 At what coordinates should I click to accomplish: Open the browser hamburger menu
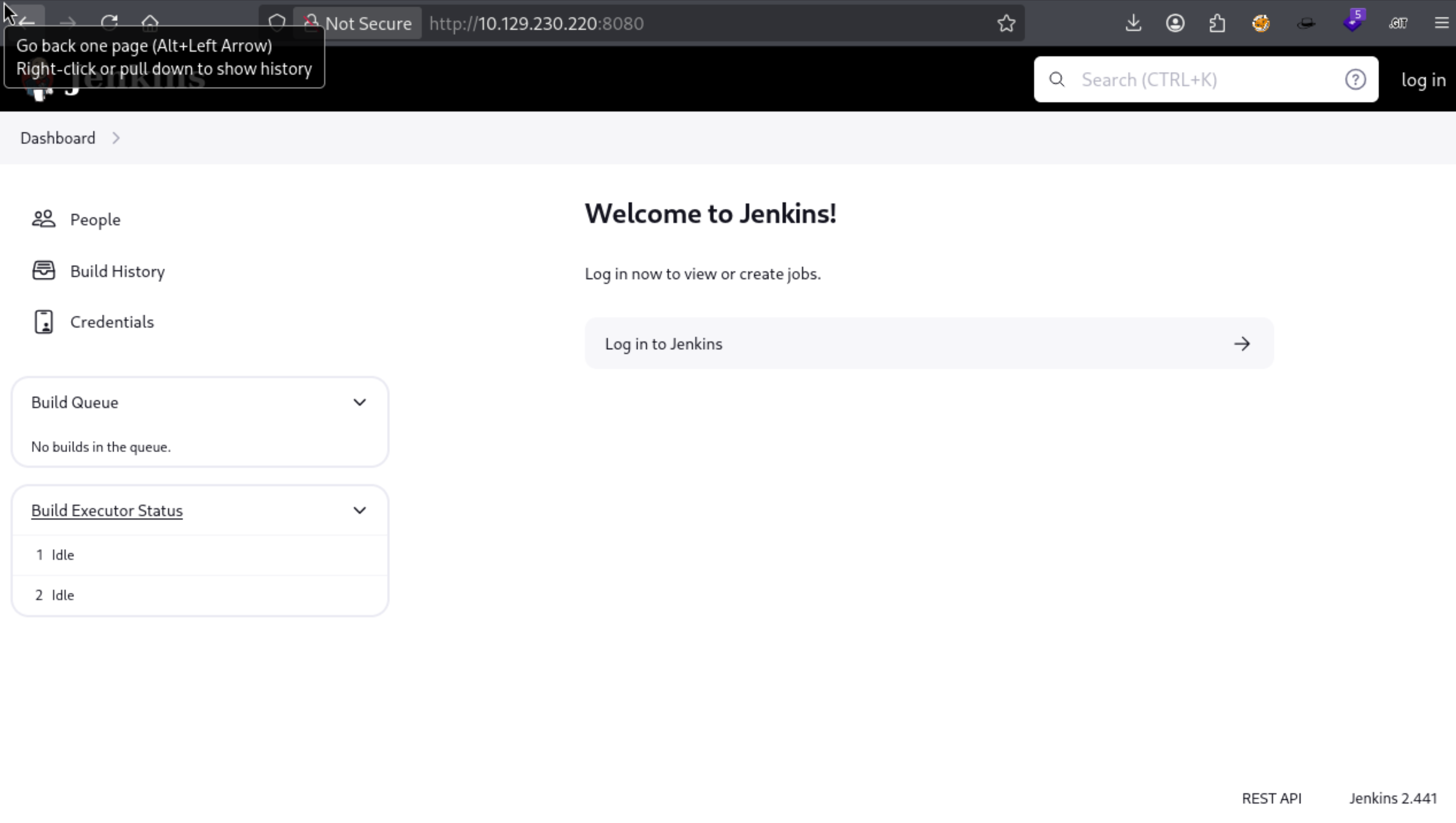click(1441, 23)
